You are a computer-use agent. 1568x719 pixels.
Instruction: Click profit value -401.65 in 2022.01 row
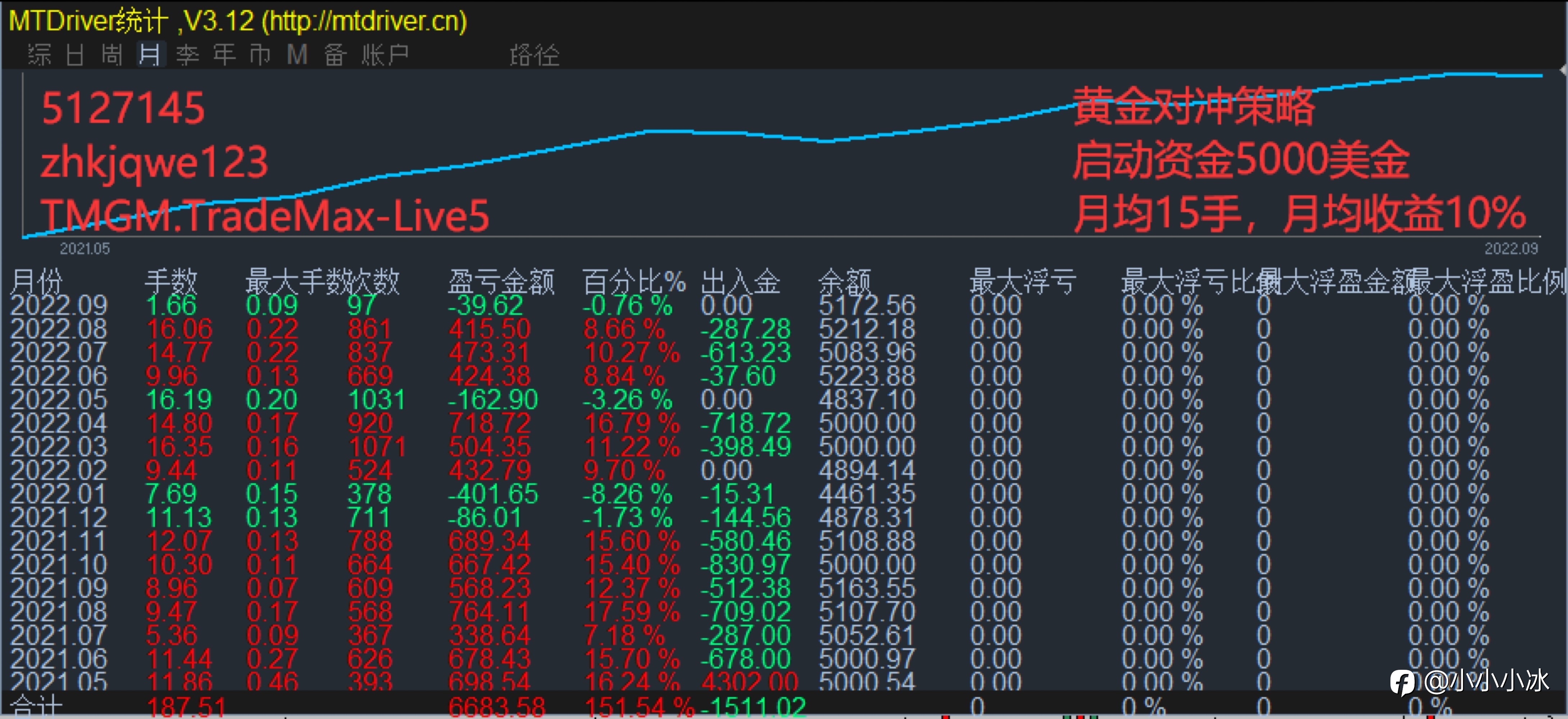[493, 494]
